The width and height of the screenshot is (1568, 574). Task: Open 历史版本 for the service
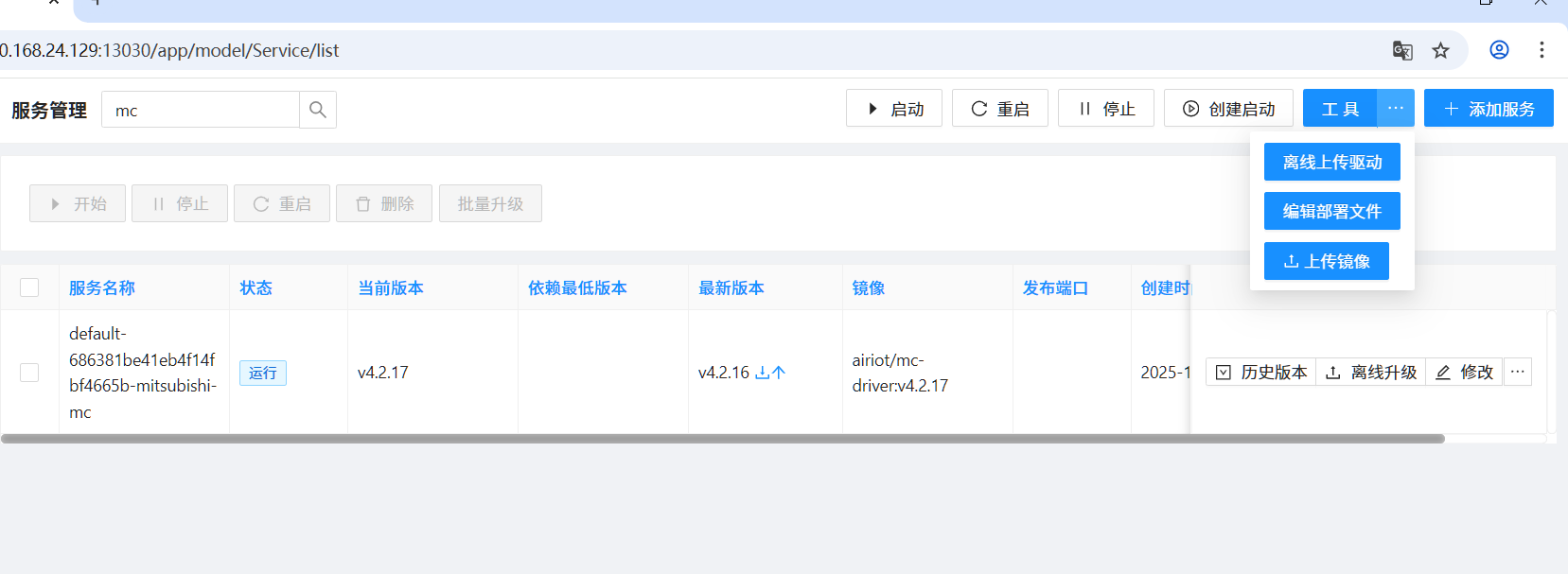click(1261, 372)
